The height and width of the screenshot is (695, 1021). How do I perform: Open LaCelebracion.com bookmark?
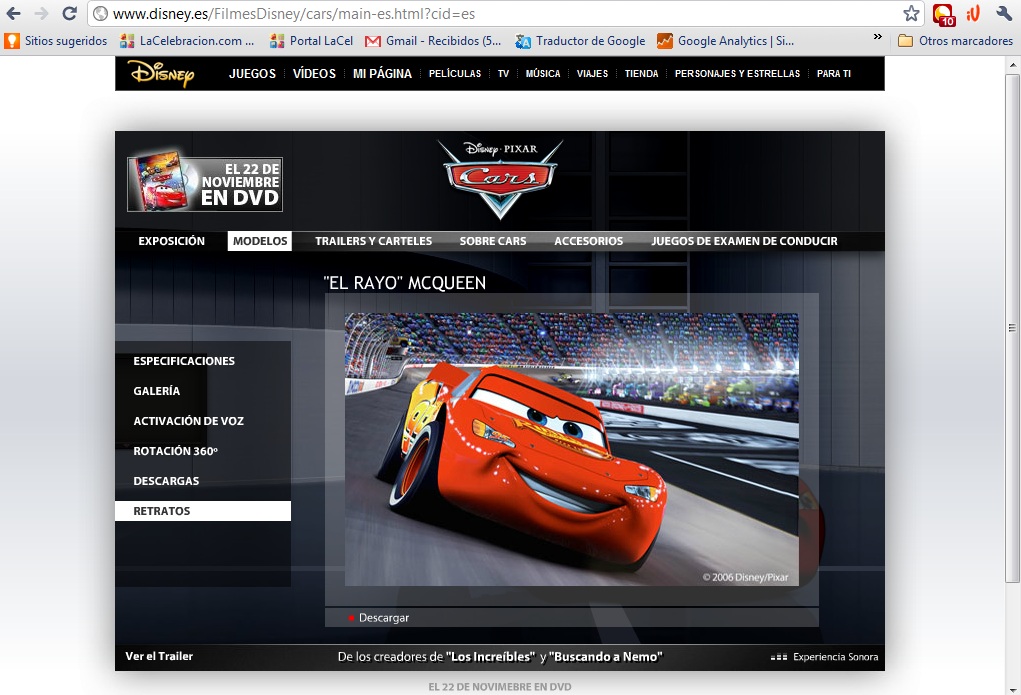tap(188, 41)
